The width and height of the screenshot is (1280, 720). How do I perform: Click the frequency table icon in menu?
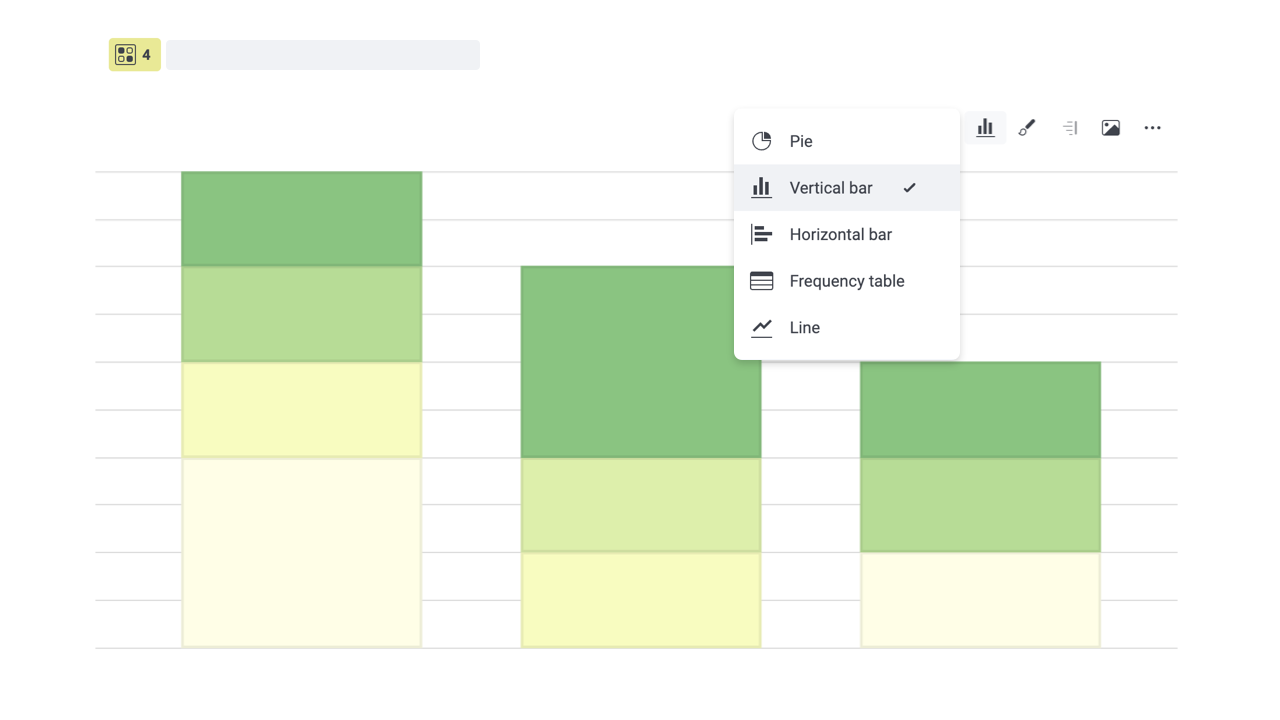tap(762, 281)
